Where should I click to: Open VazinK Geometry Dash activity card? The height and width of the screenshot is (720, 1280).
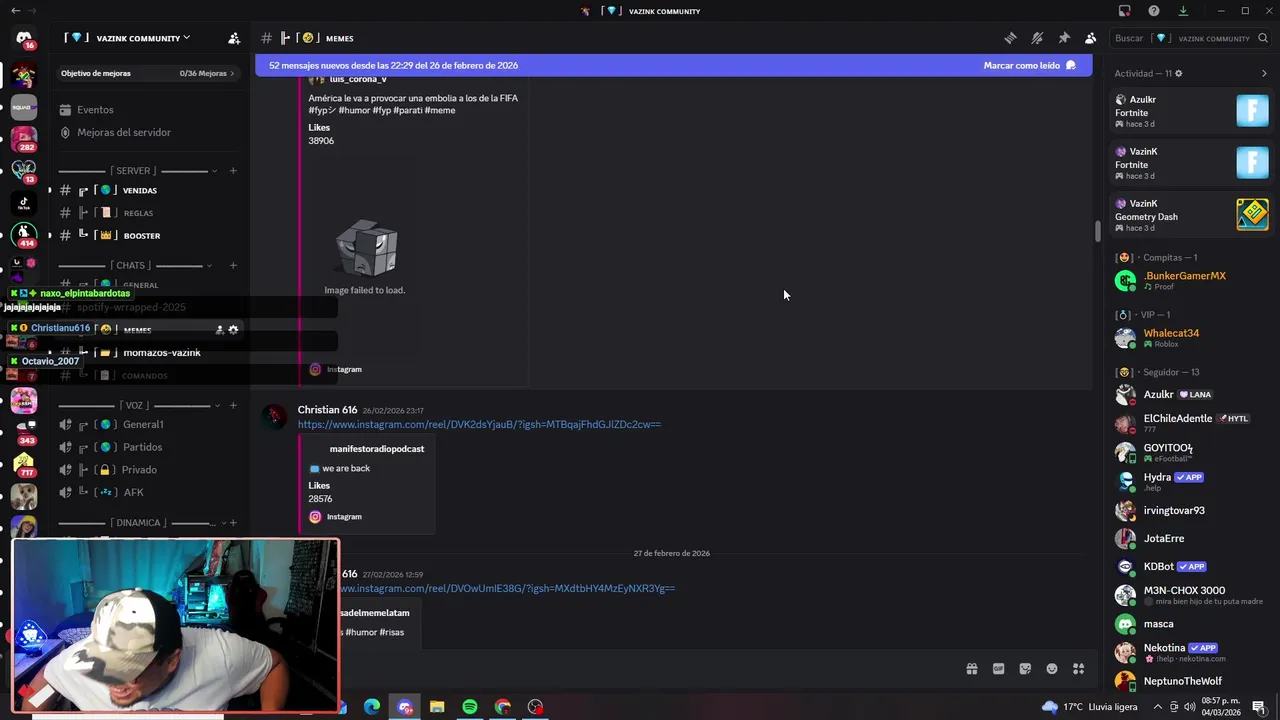coord(1190,215)
